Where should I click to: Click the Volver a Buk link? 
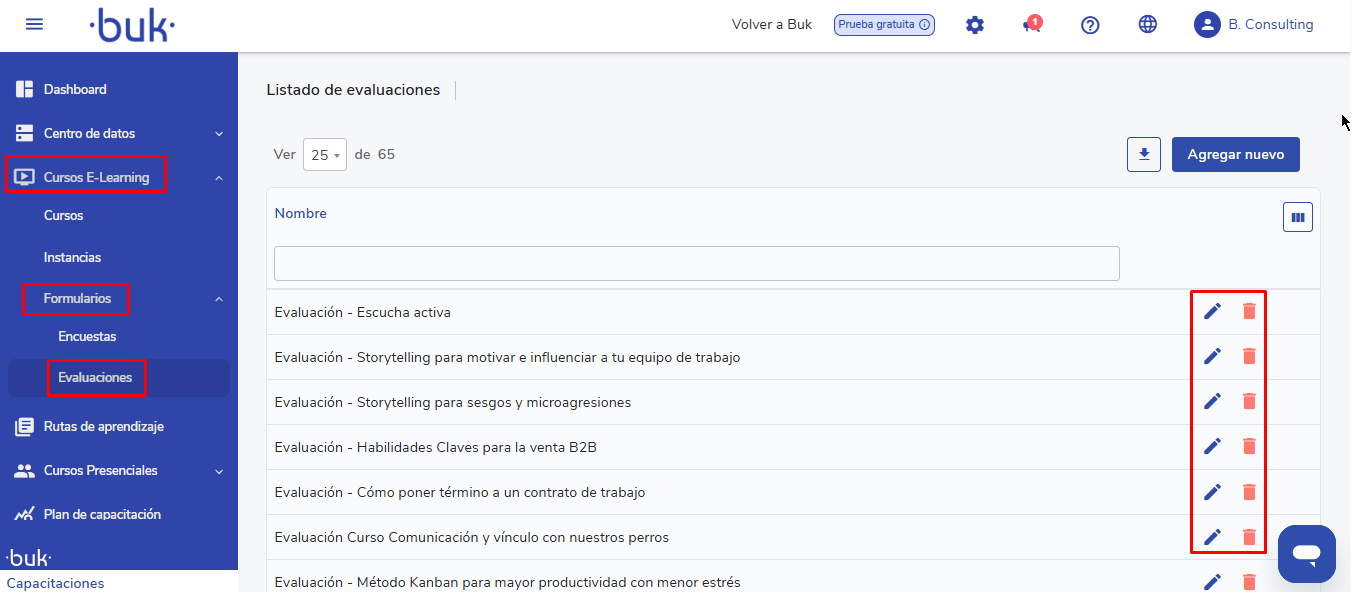coord(771,25)
